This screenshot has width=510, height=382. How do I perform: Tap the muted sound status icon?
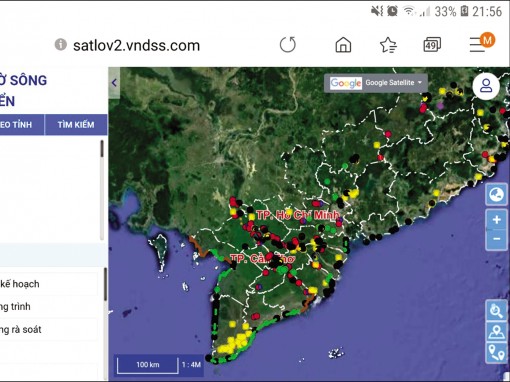point(377,11)
